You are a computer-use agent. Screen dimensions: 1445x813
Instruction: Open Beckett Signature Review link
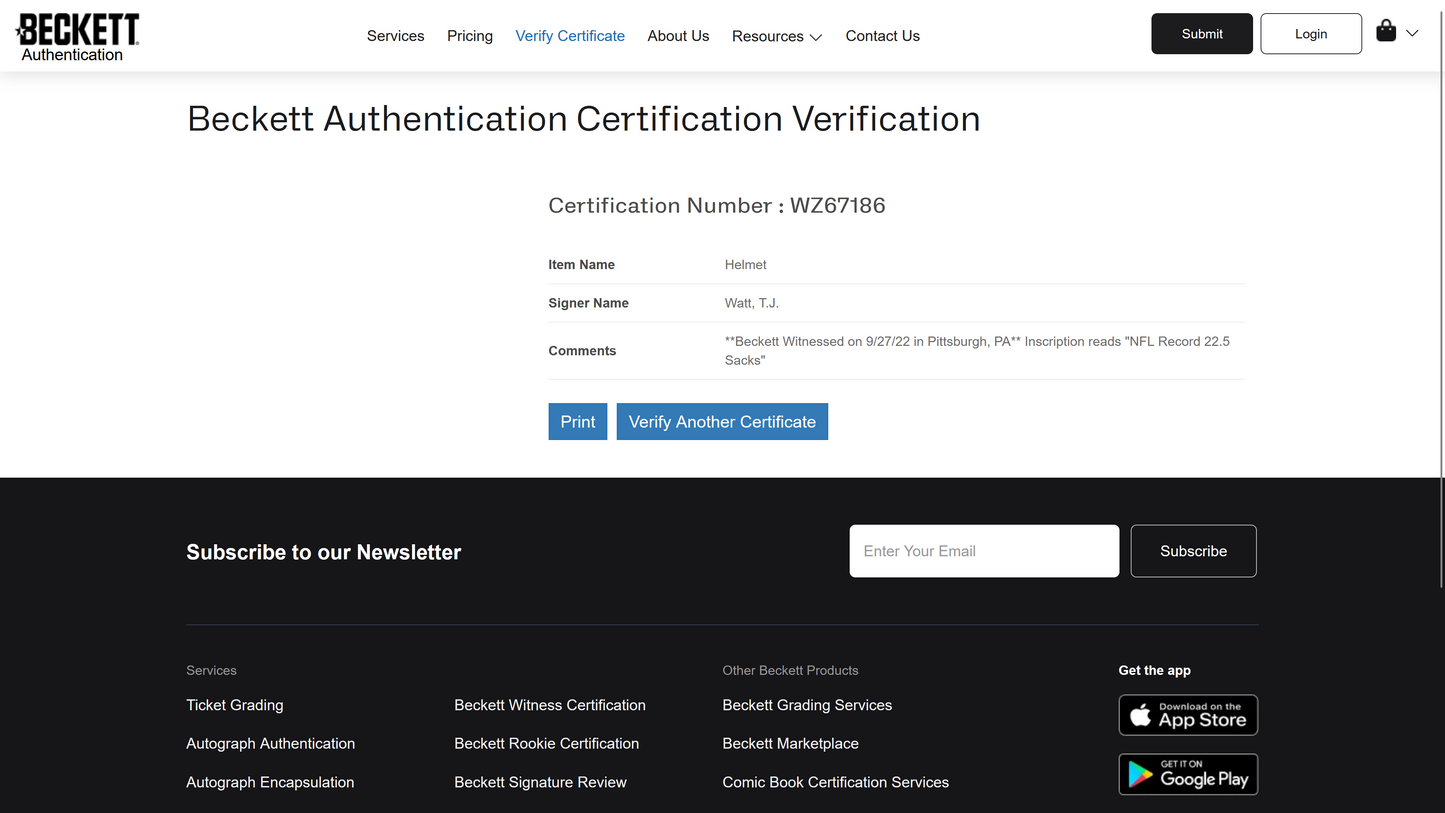541,782
